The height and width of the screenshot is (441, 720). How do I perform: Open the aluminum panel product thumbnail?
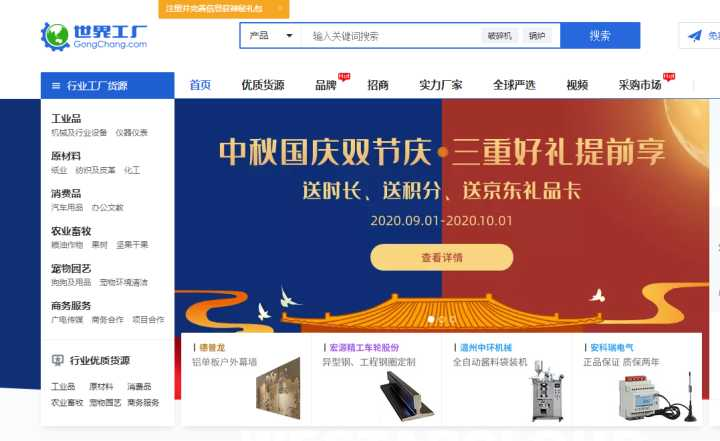[x=278, y=388]
